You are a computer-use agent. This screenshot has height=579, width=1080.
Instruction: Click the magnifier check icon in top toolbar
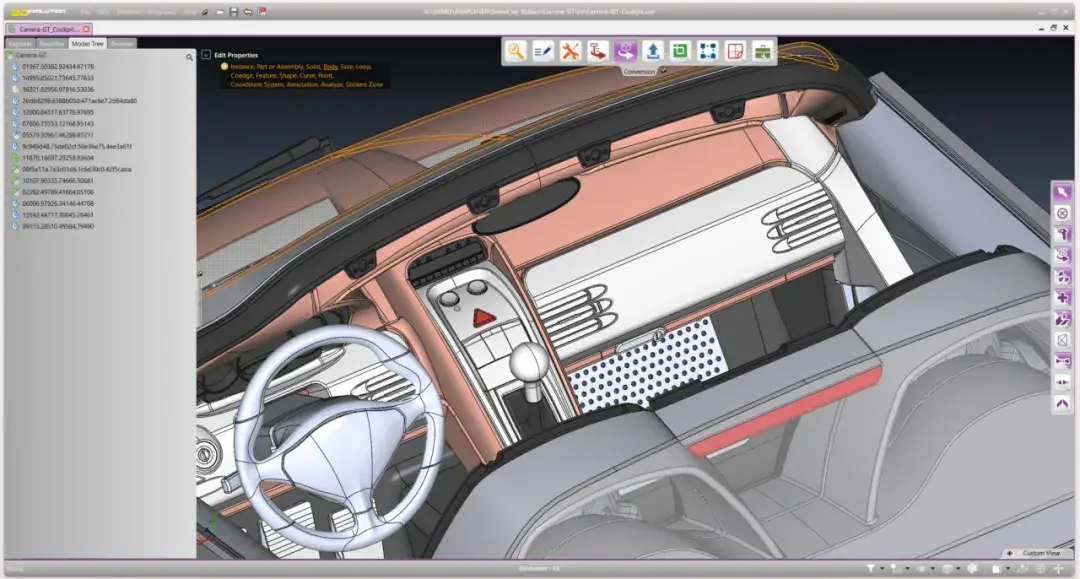[x=516, y=51]
